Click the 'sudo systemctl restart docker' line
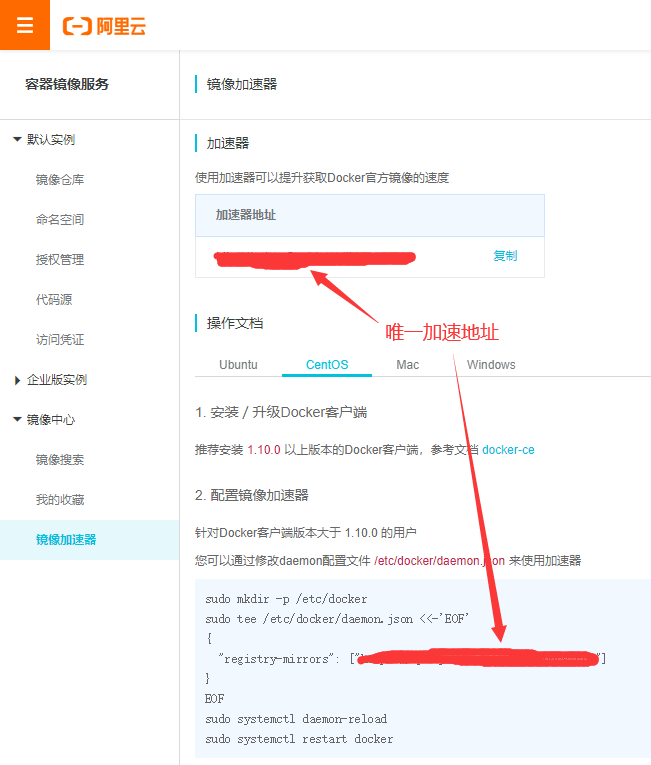 coord(299,739)
